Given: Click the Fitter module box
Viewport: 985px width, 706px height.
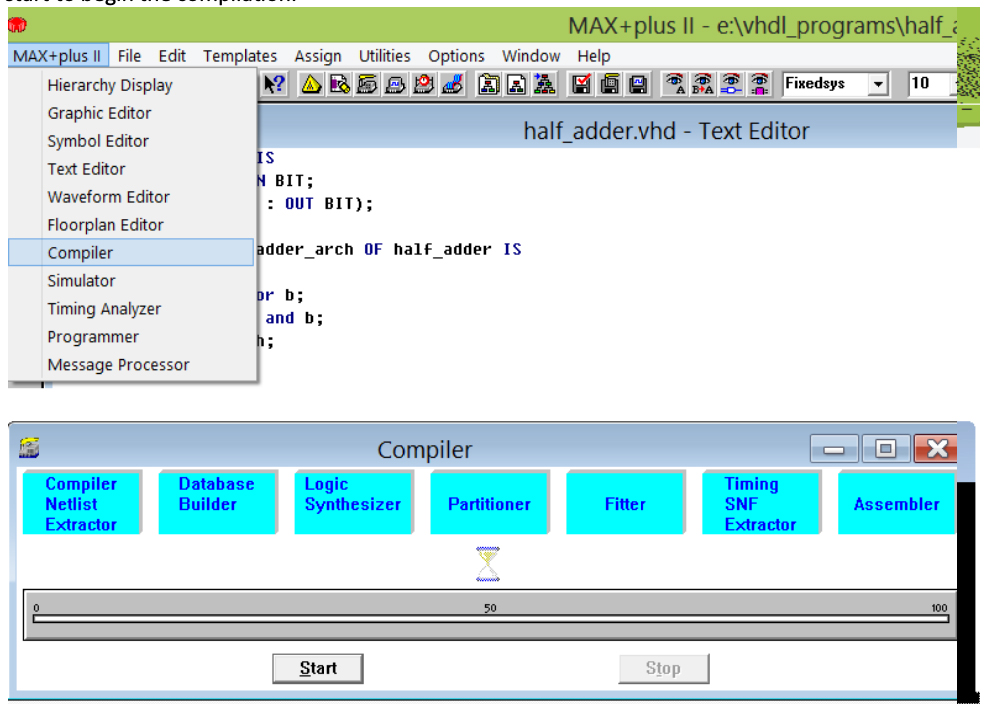Looking at the screenshot, I should pyautogui.click(x=626, y=503).
